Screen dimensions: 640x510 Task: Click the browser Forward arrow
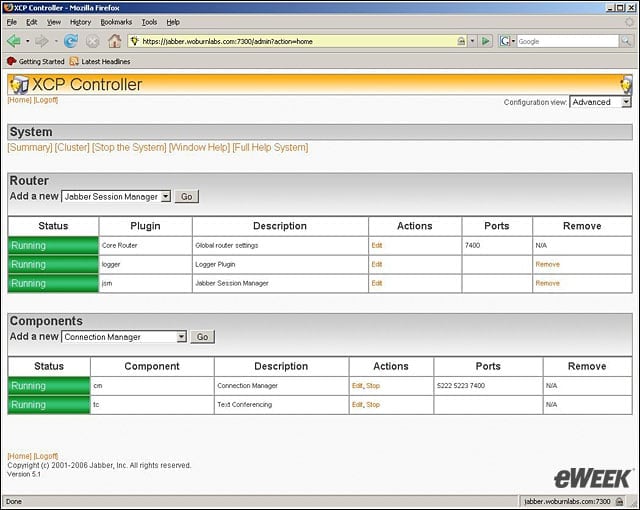(41, 41)
